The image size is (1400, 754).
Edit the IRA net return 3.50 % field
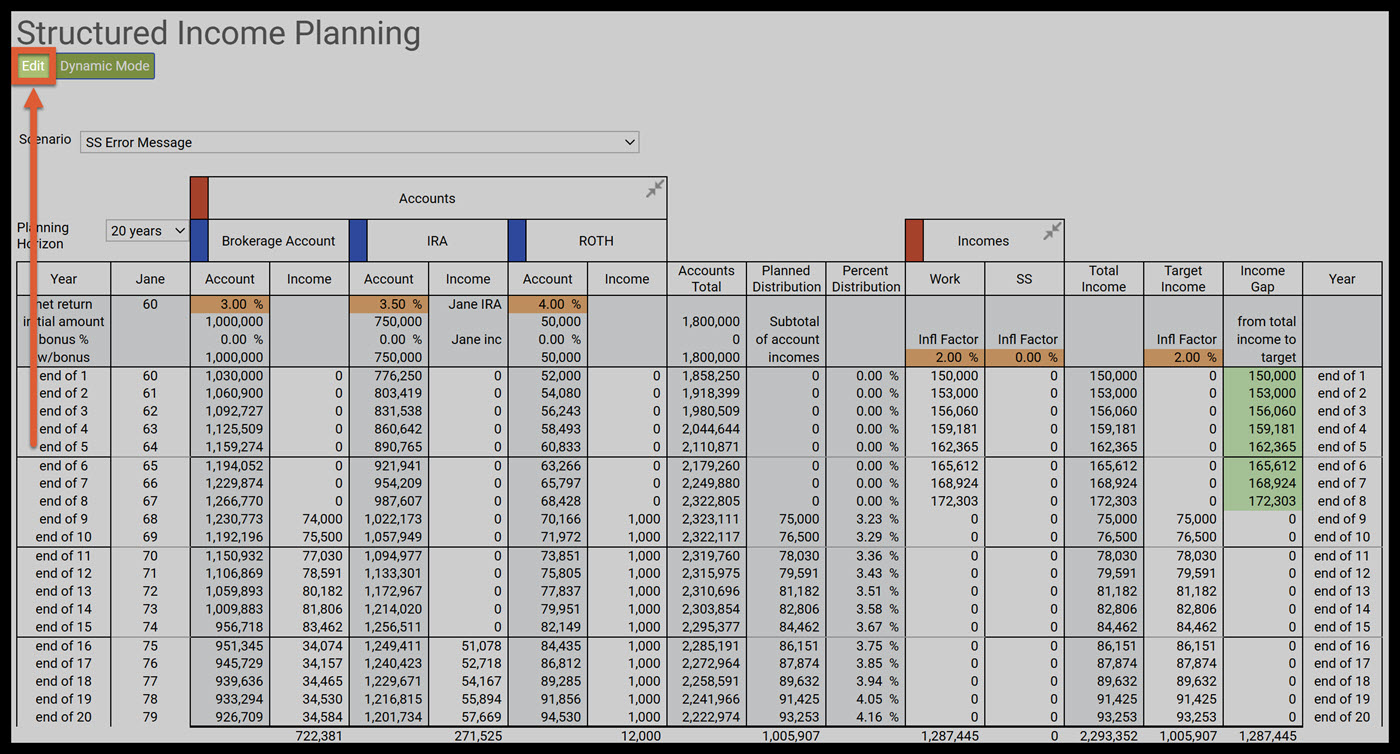point(389,304)
